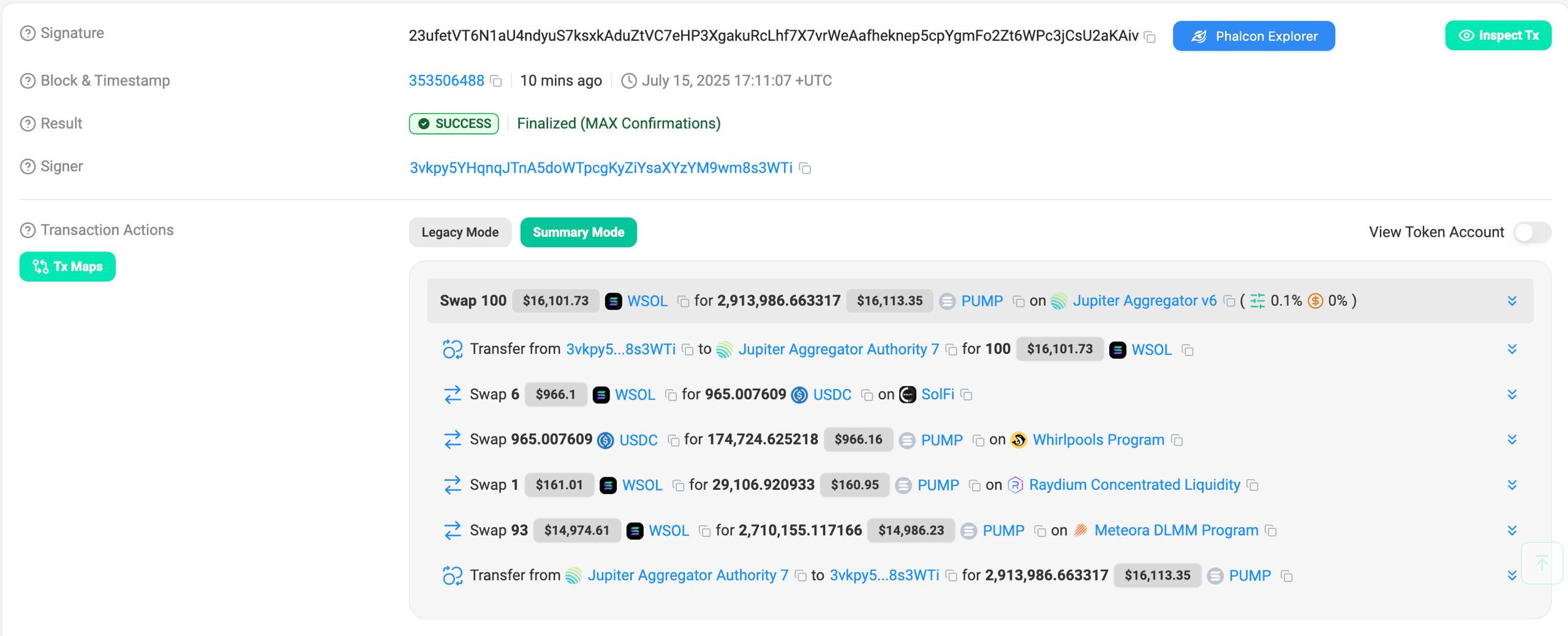
Task: Open USDC link in Whirlpools swap row
Action: pyautogui.click(x=638, y=440)
